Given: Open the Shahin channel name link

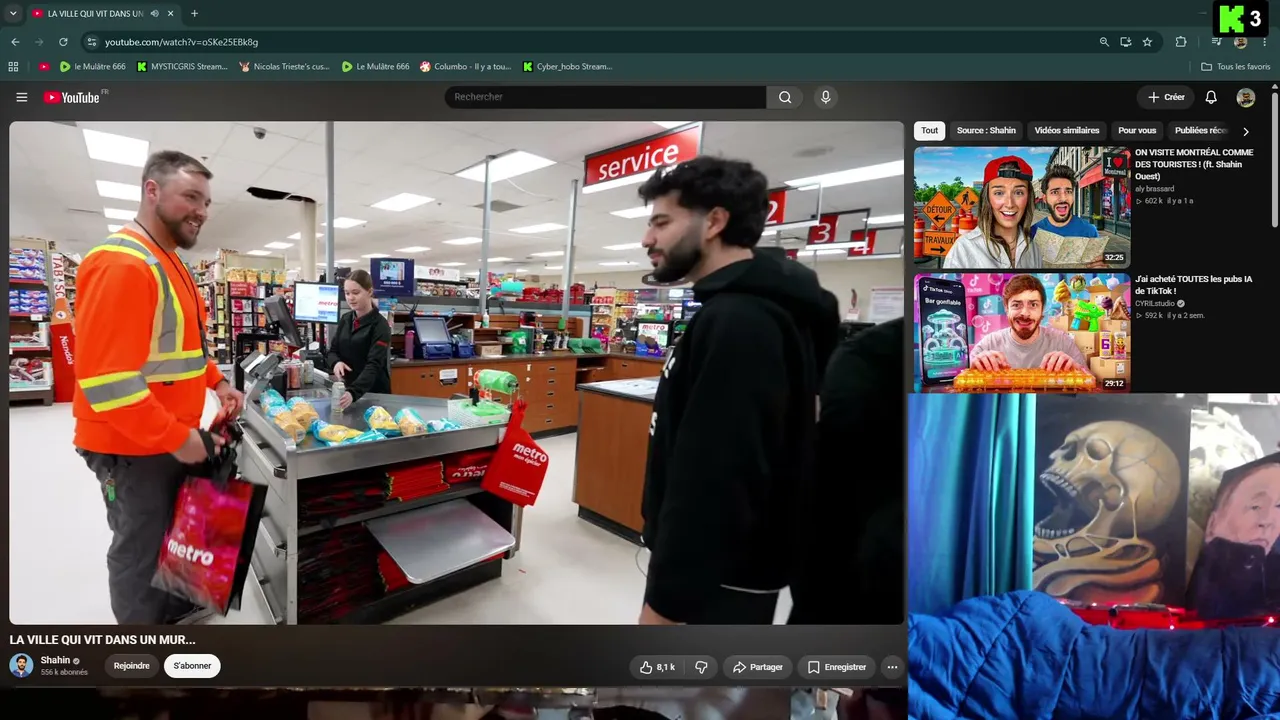Looking at the screenshot, I should pyautogui.click(x=55, y=660).
